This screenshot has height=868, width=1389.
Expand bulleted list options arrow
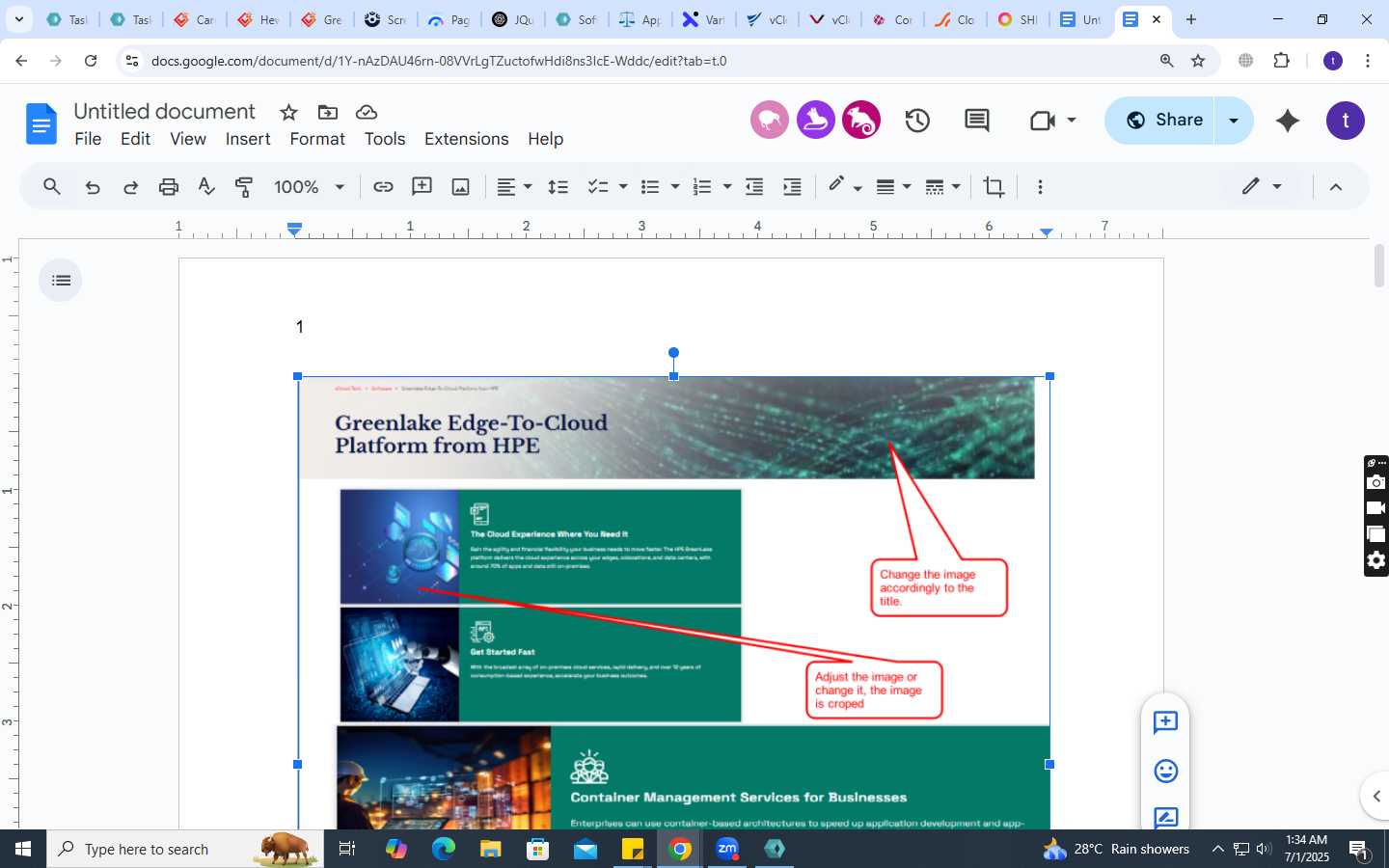[675, 187]
